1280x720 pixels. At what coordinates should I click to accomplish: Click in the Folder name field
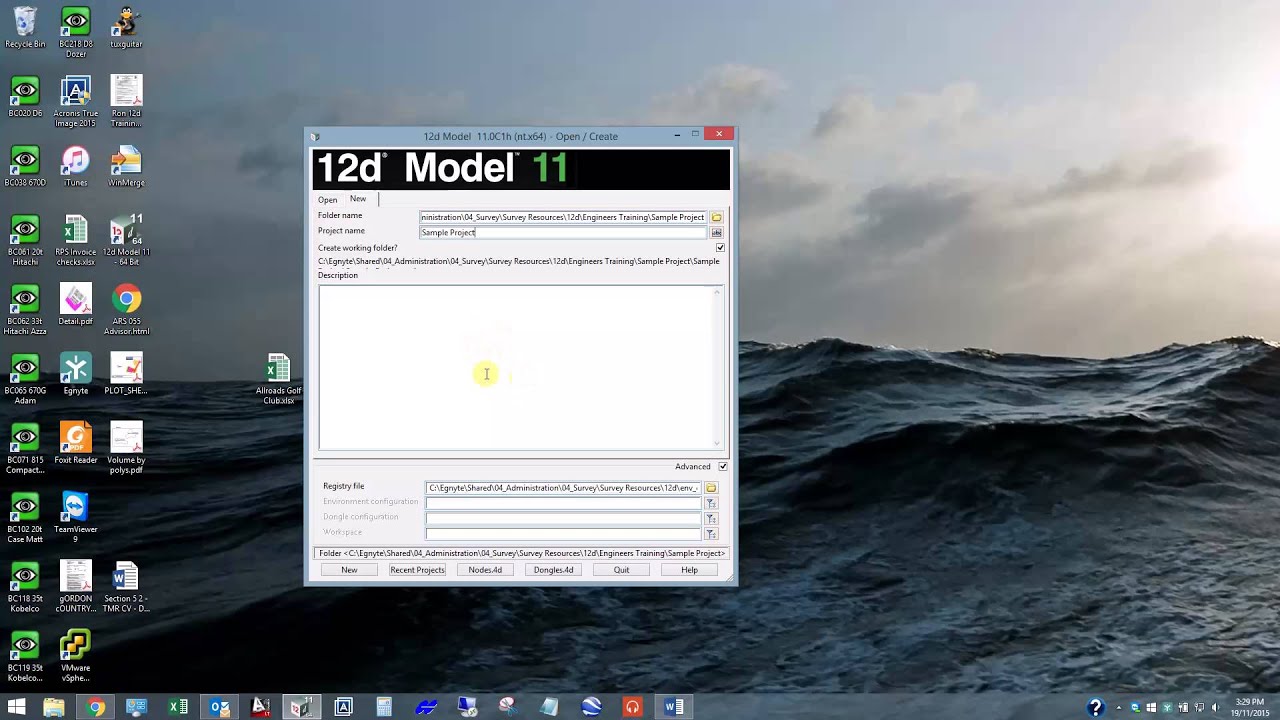point(563,217)
